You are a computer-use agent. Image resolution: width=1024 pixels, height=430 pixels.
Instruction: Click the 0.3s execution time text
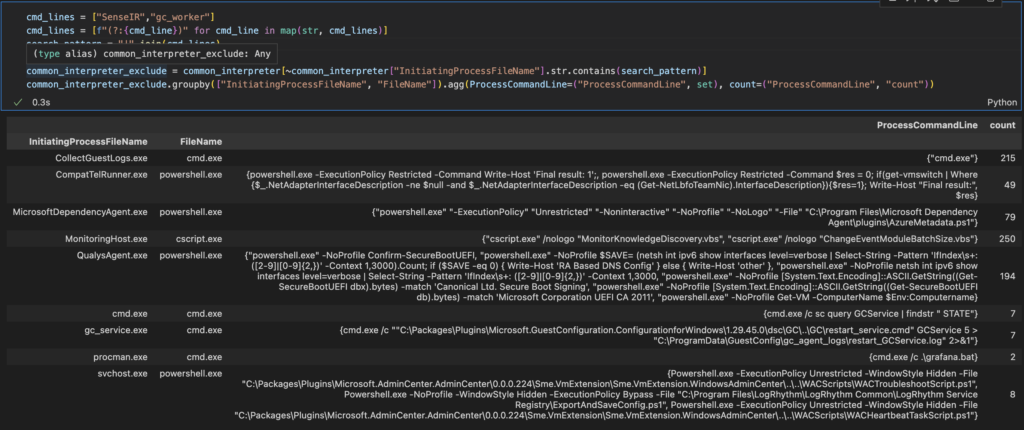pos(40,103)
